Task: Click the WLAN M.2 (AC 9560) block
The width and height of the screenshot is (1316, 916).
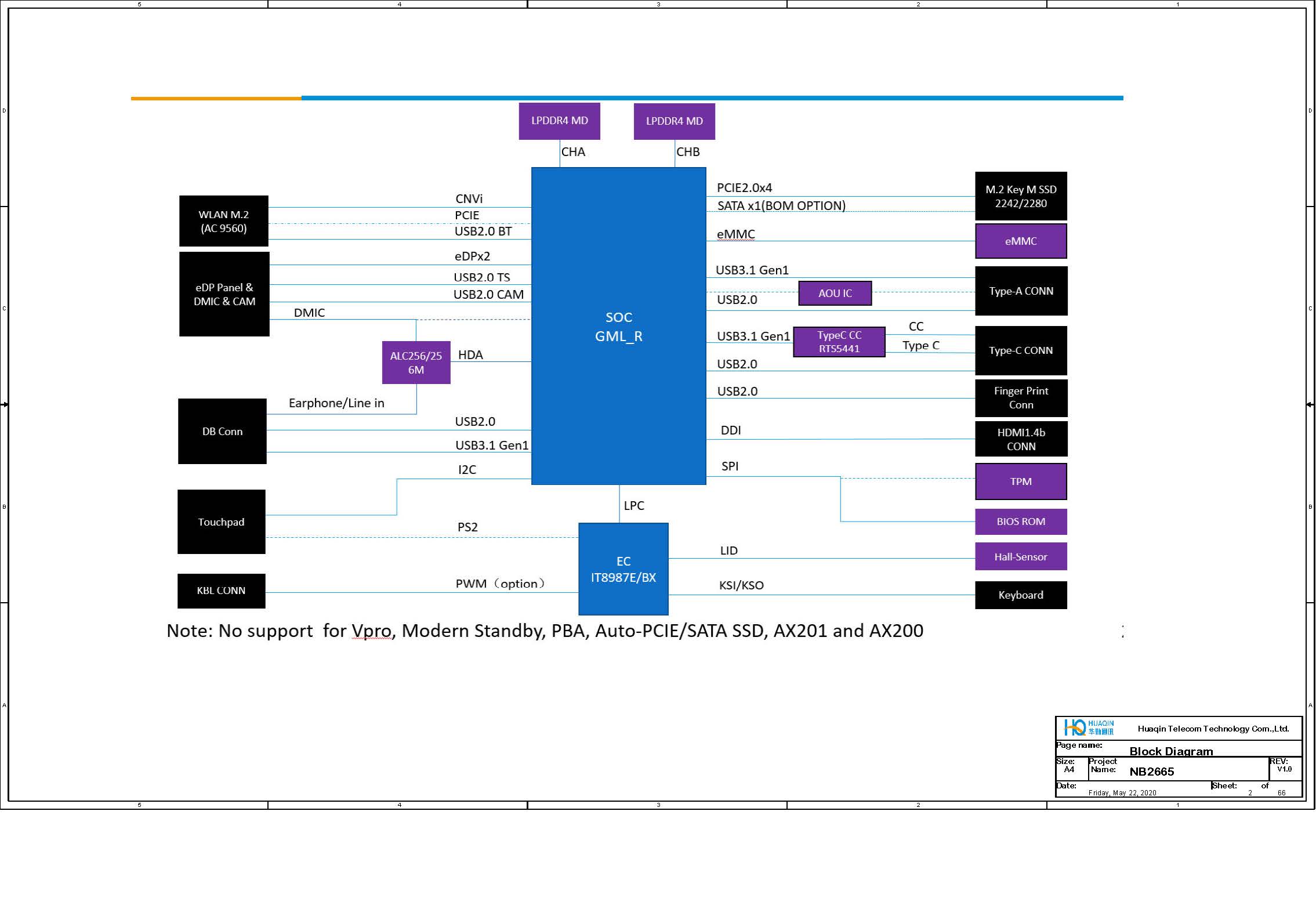Action: coord(223,221)
